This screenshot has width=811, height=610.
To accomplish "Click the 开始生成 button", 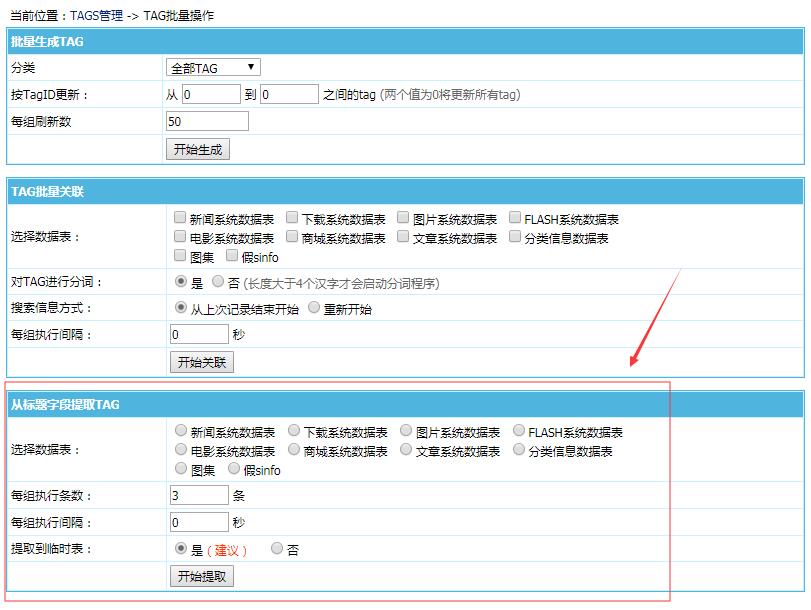I will click(x=198, y=150).
